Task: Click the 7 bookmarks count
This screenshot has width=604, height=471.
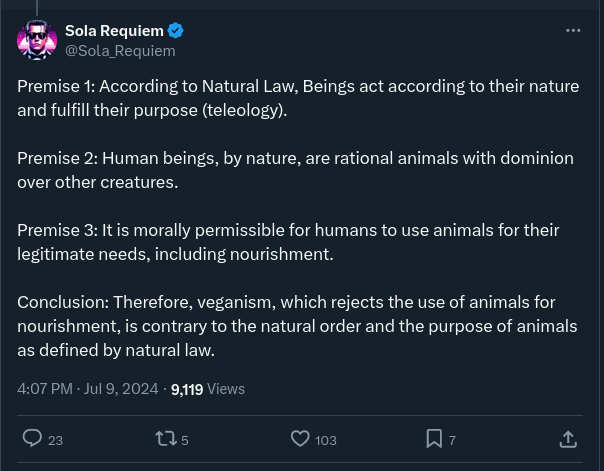Action: point(452,440)
